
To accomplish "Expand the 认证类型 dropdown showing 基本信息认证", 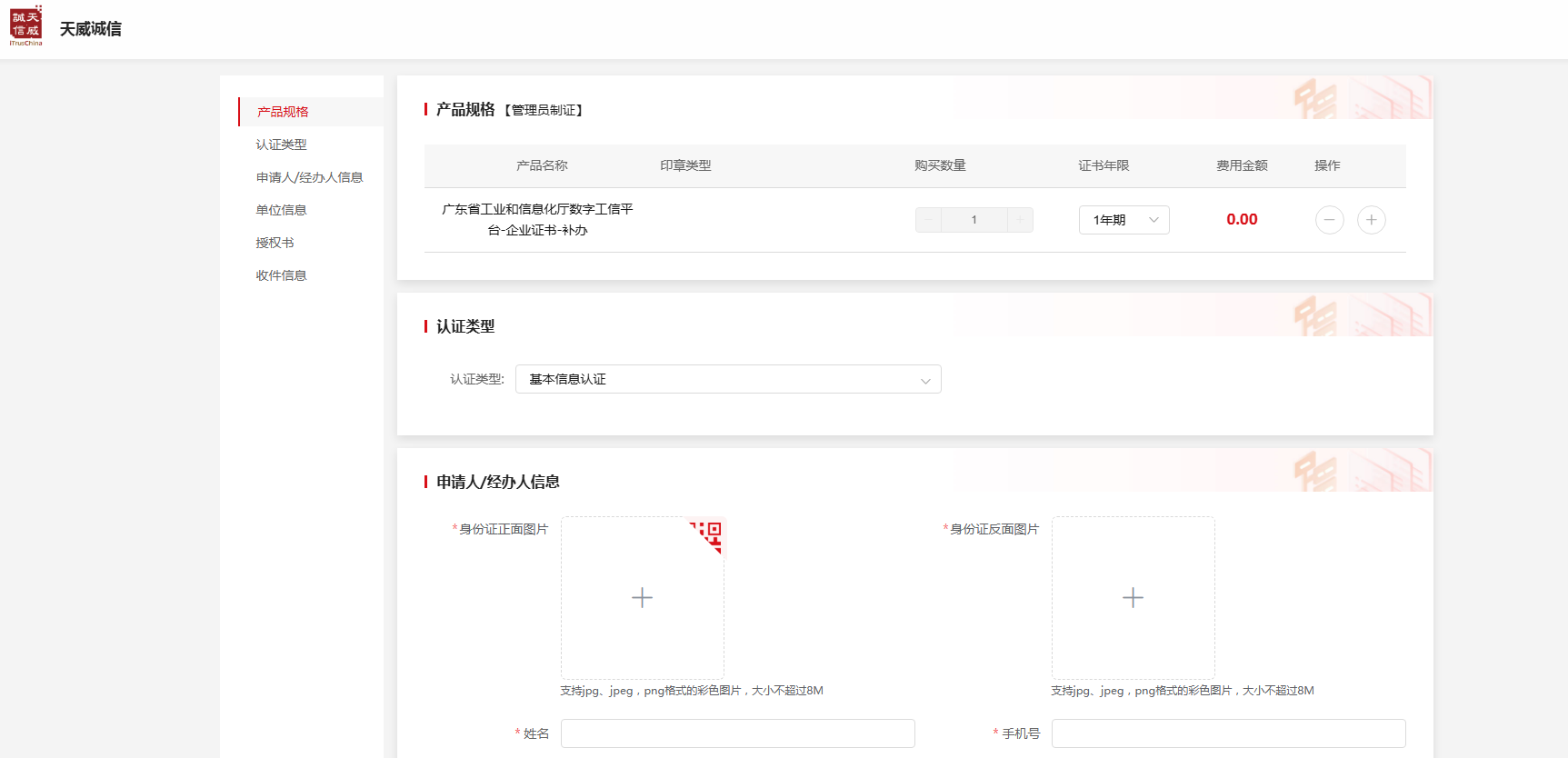I will [x=727, y=379].
